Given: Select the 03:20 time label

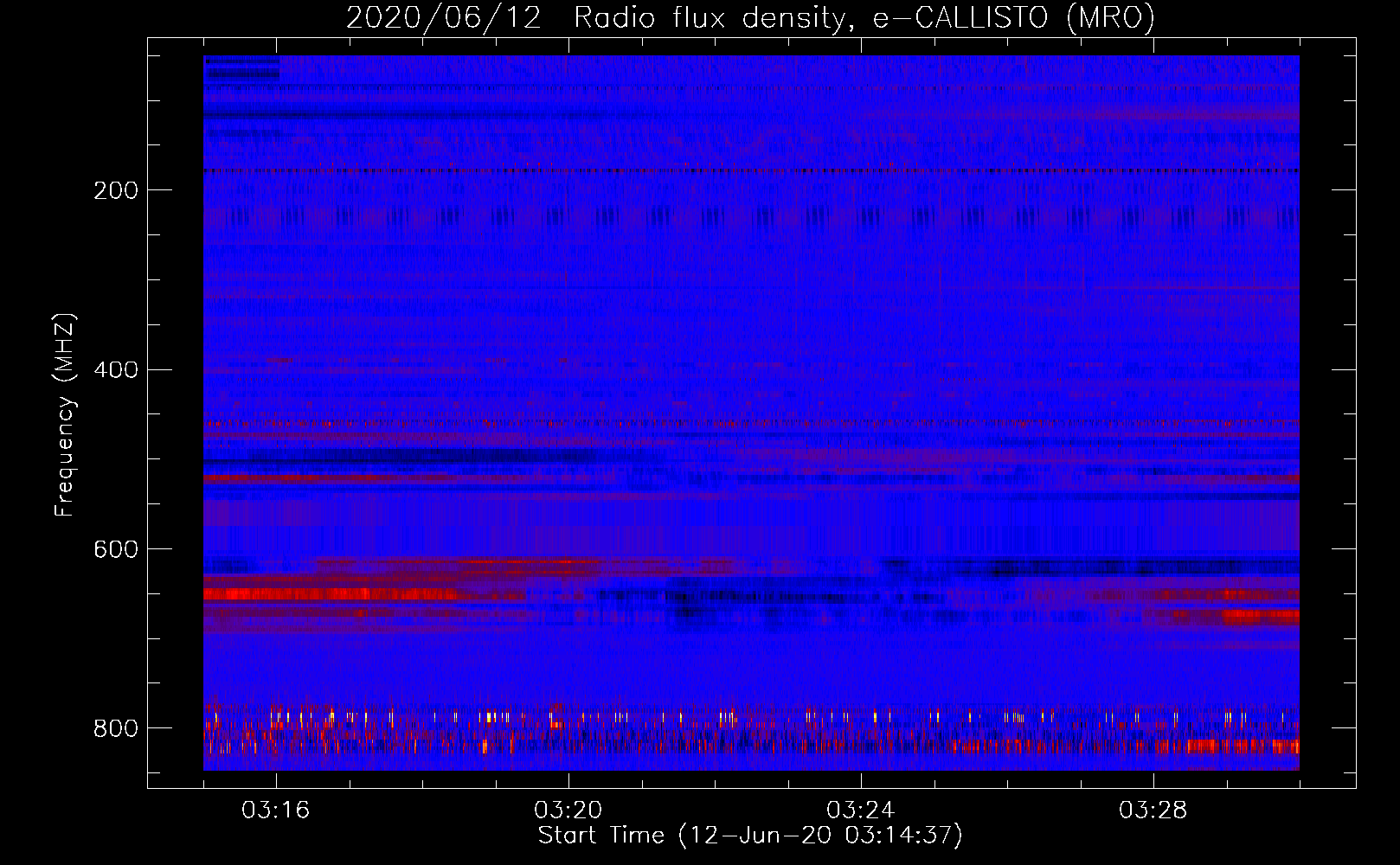Looking at the screenshot, I should (x=568, y=811).
